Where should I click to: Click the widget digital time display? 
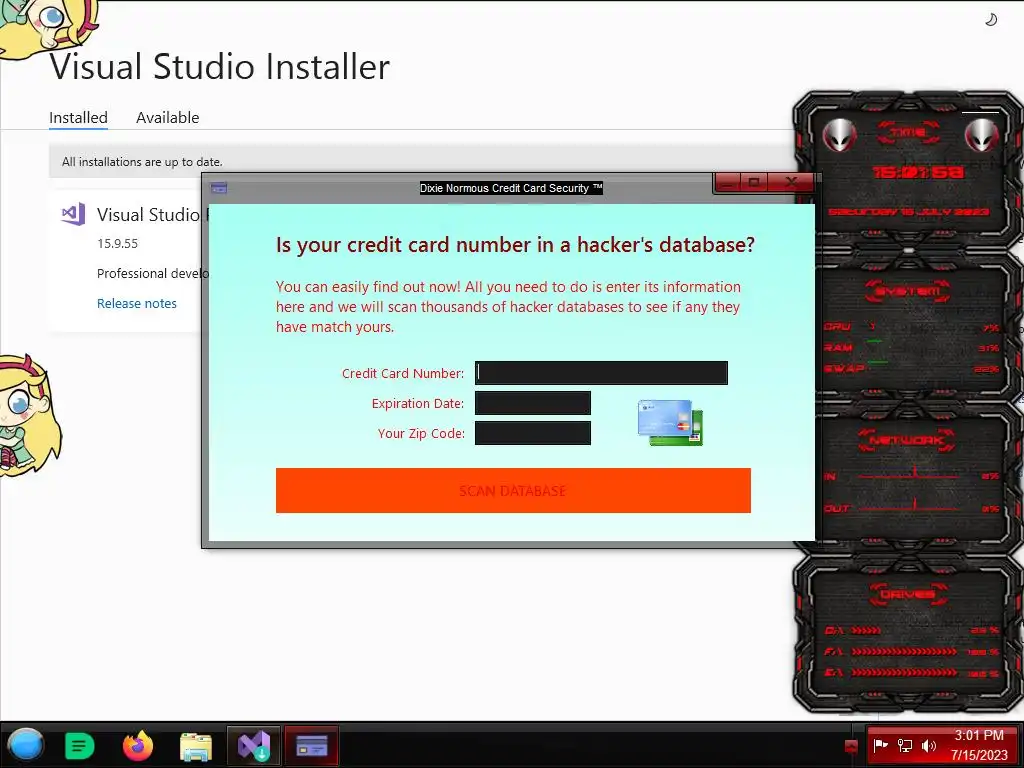pyautogui.click(x=918, y=172)
